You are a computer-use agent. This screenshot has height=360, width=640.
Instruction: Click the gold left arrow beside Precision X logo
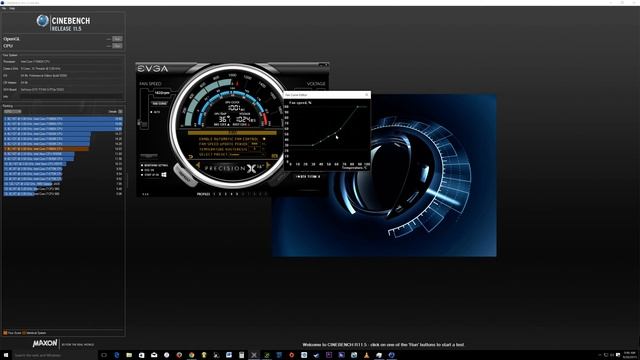click(x=198, y=166)
